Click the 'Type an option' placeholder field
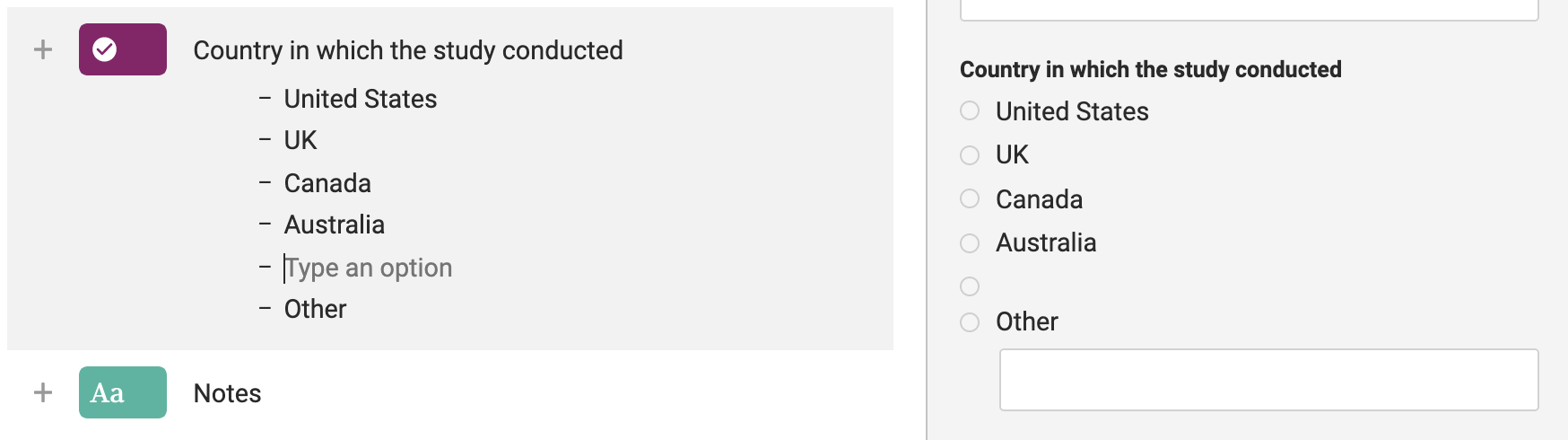 point(368,268)
